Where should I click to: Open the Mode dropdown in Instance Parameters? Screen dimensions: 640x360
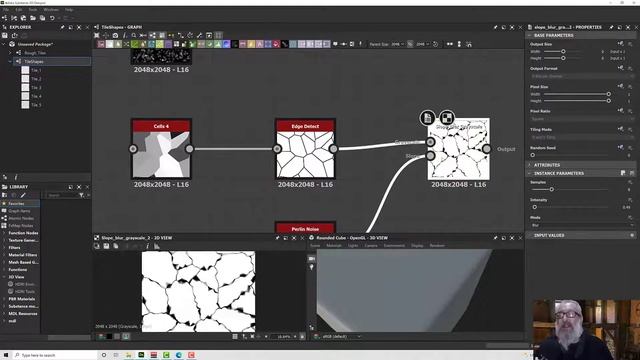pos(582,225)
